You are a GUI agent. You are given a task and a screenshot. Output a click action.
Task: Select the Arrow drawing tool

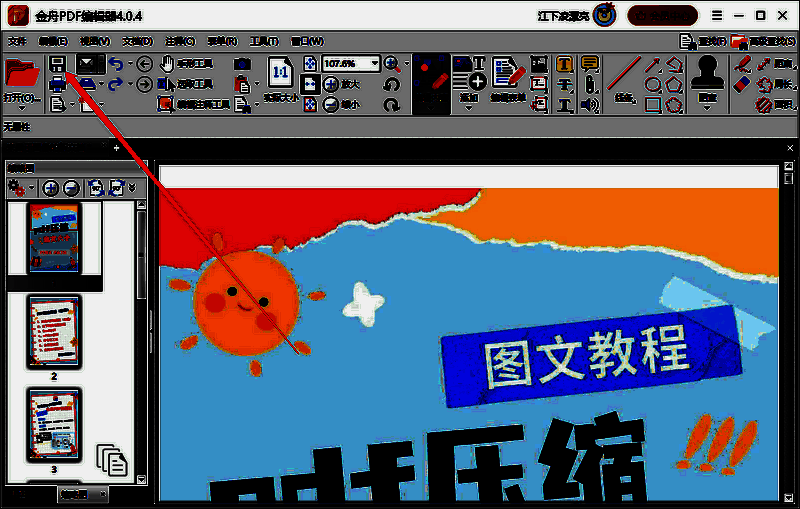[x=653, y=65]
